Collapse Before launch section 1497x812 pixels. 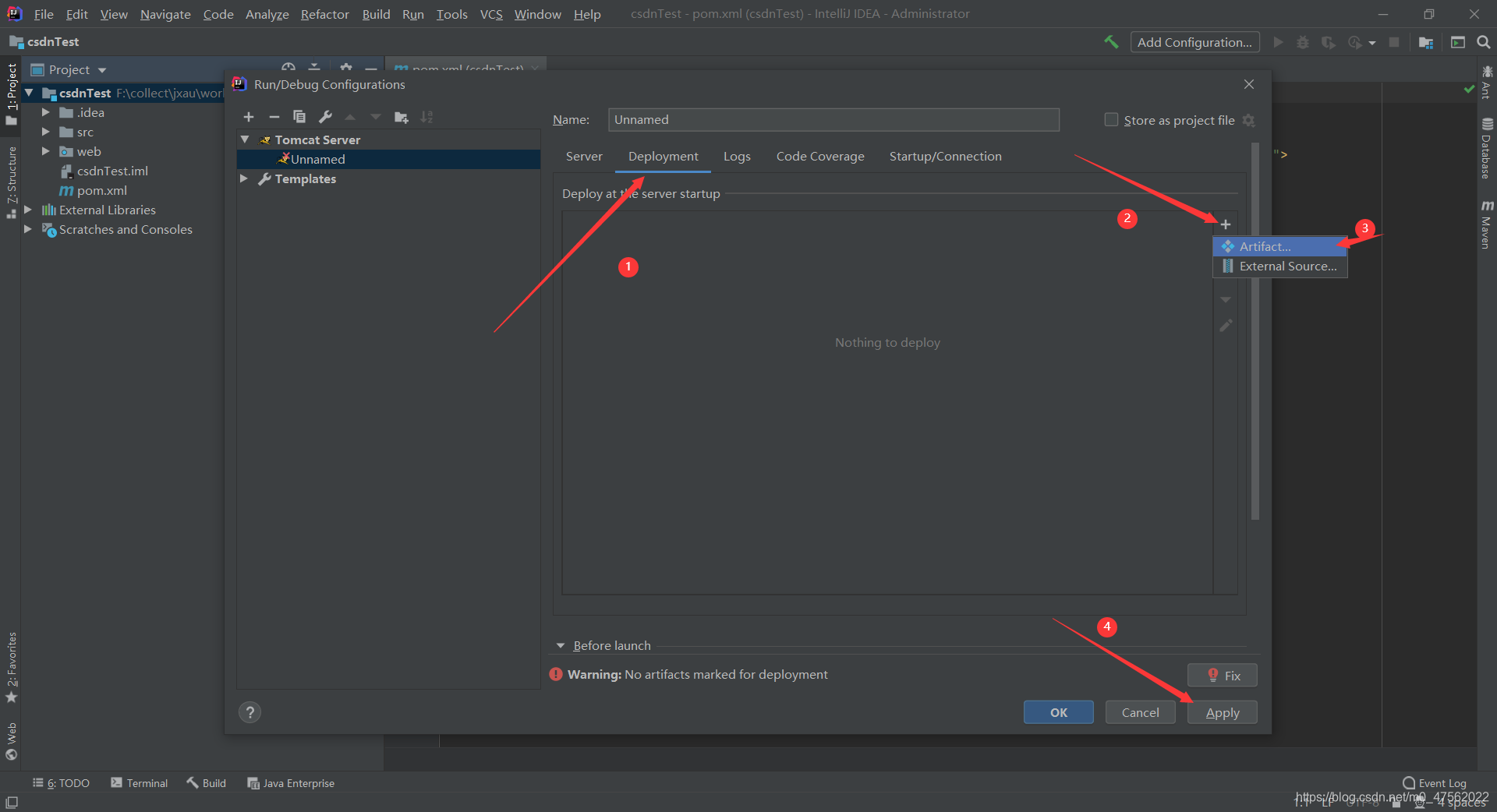(560, 645)
